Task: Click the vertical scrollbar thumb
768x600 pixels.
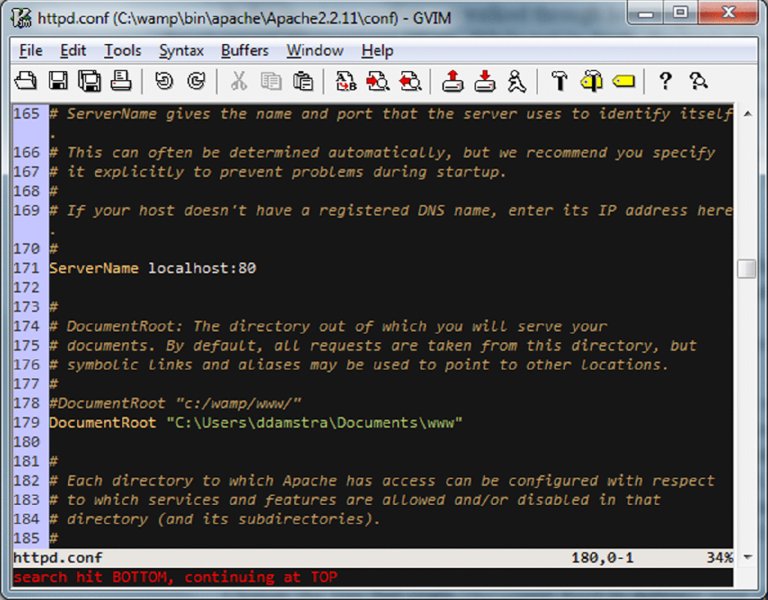Action: 747,268
